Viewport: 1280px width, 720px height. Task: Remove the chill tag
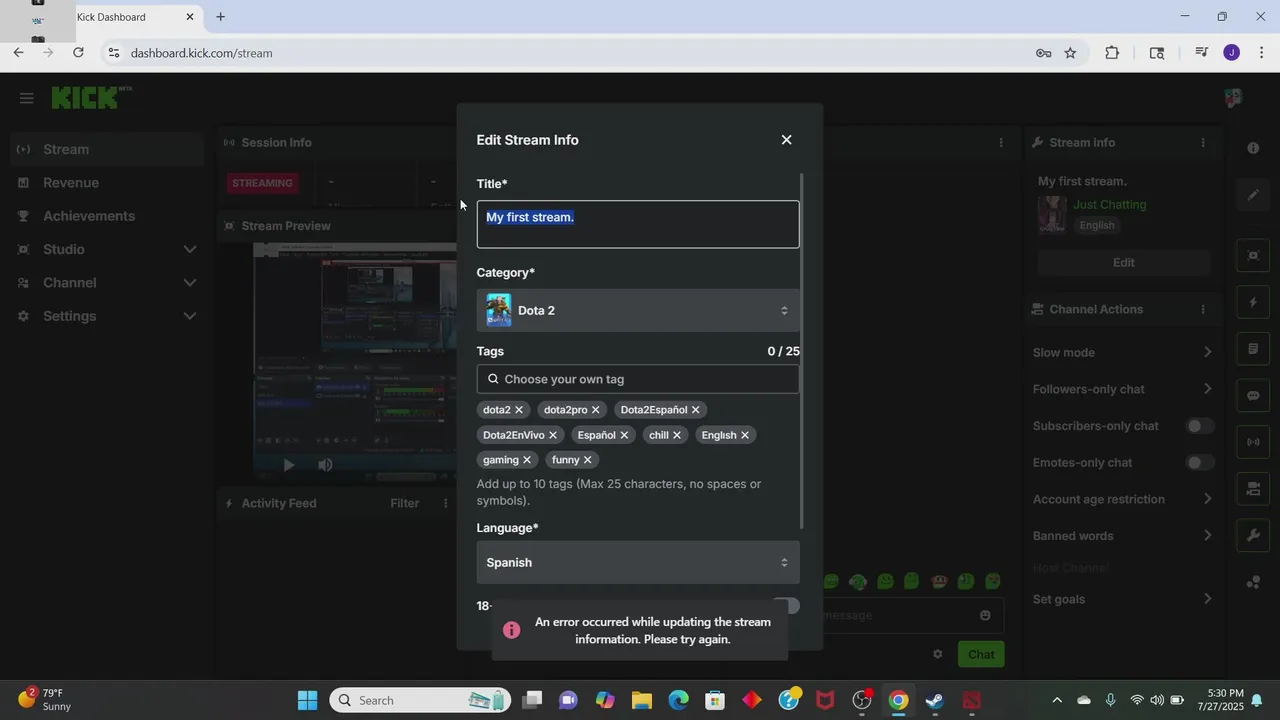click(677, 435)
